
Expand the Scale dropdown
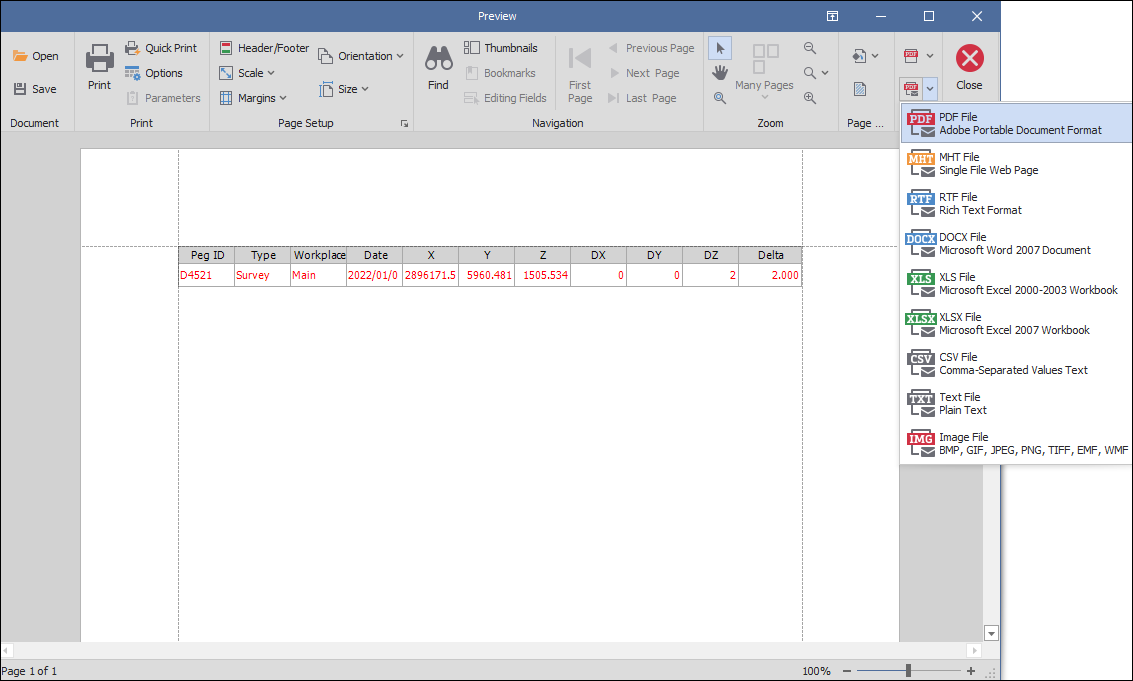point(246,73)
